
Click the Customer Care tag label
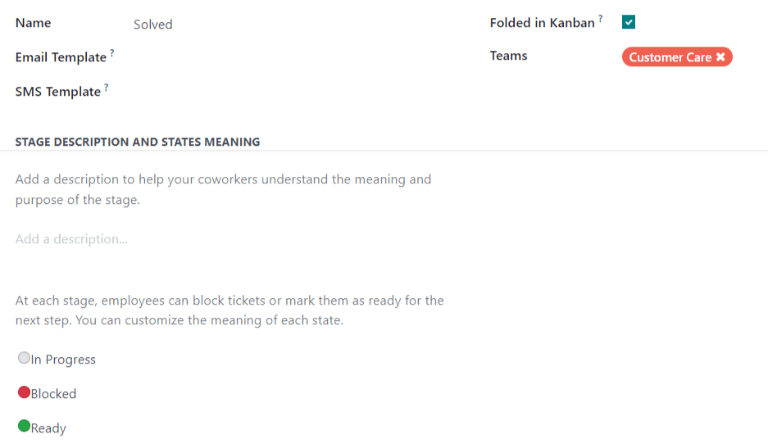pos(669,58)
